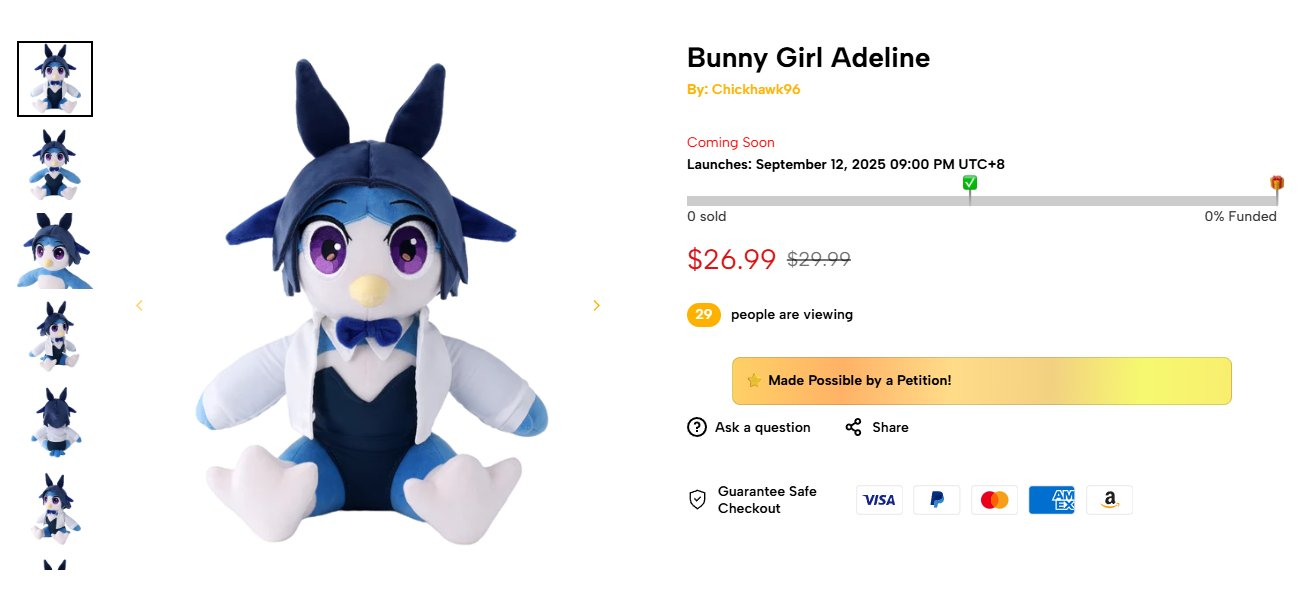
Task: Click the question mark icon
Action: [697, 427]
